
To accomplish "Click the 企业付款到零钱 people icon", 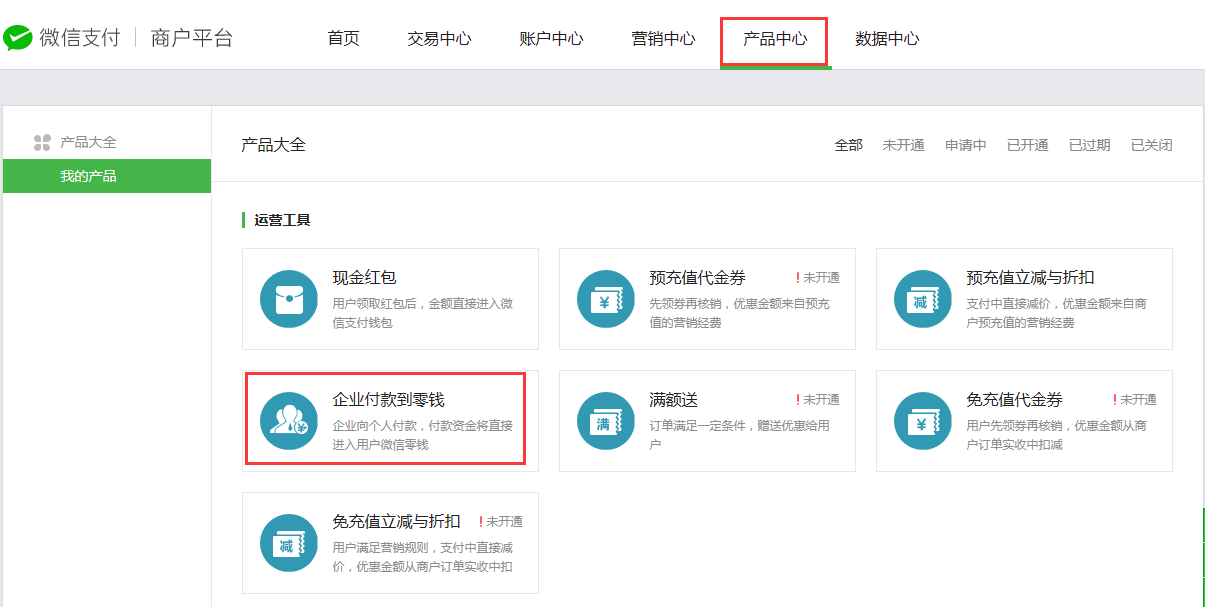I will [289, 421].
